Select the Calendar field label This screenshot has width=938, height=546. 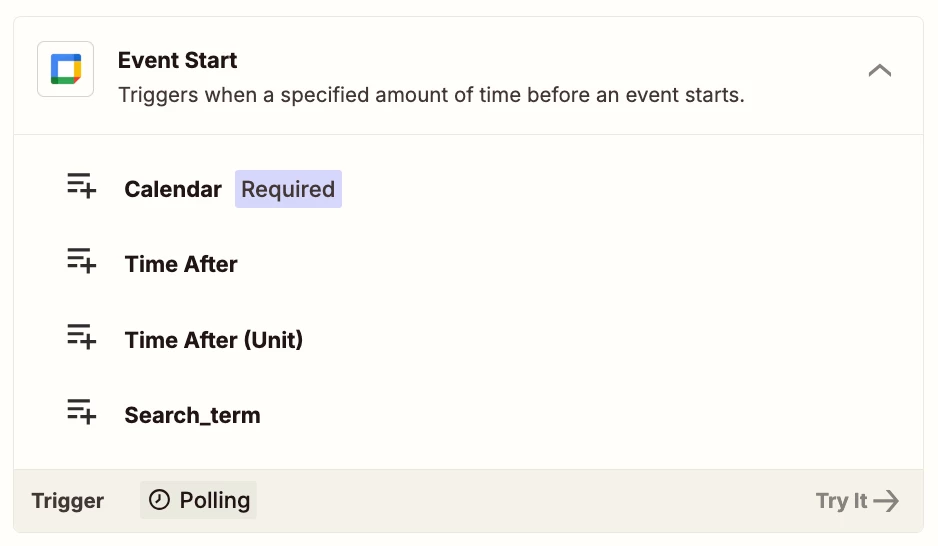point(173,189)
